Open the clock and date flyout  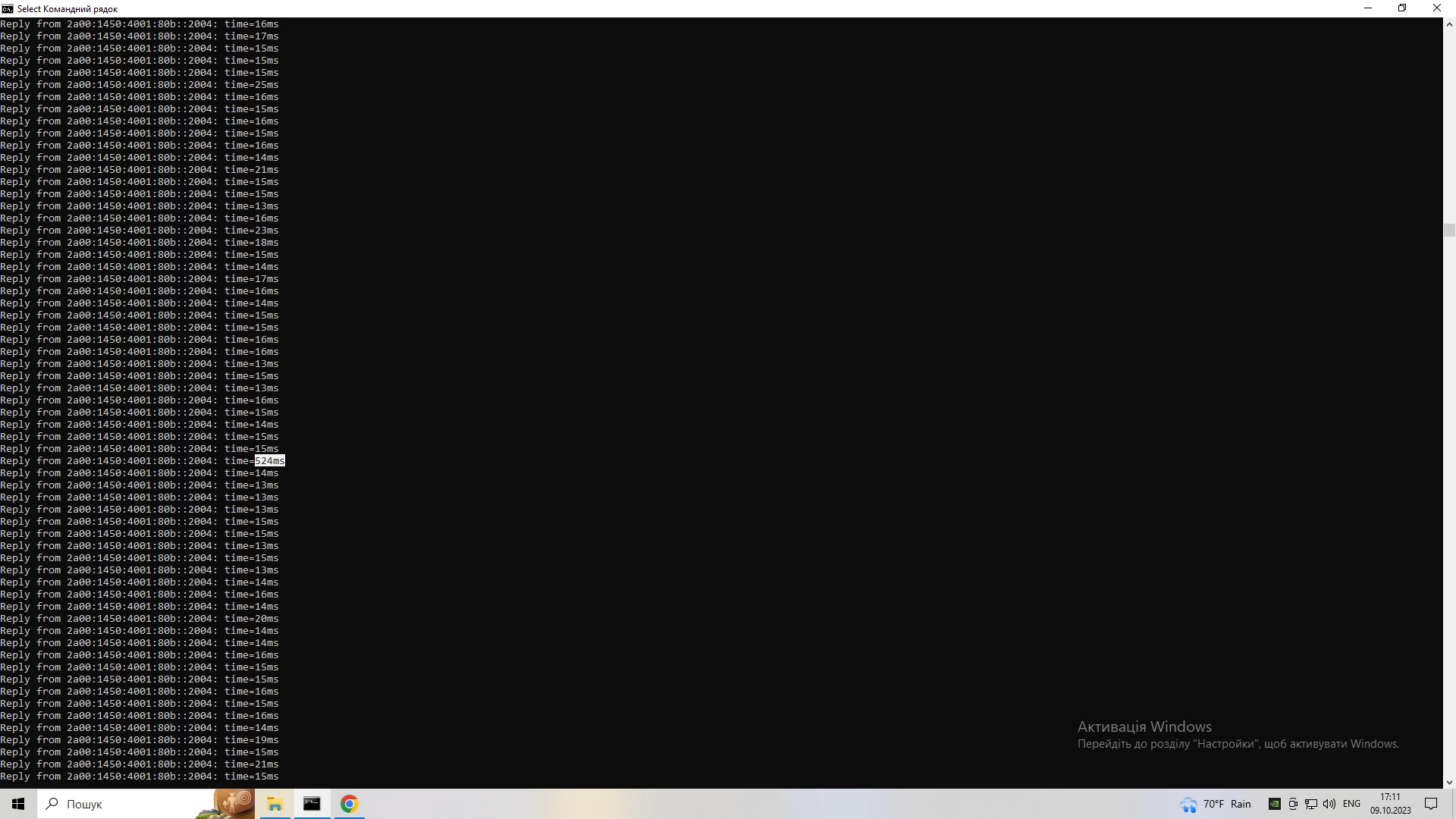tap(1390, 804)
